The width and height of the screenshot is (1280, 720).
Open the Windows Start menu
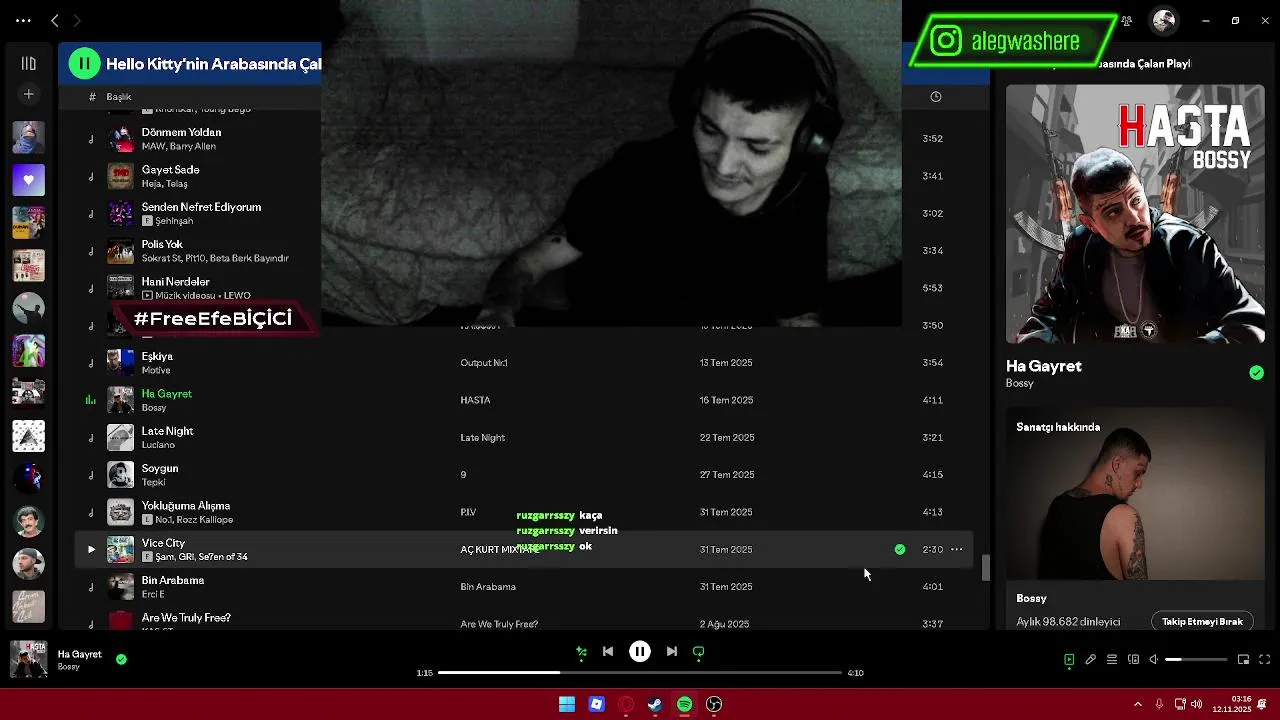[x=567, y=704]
